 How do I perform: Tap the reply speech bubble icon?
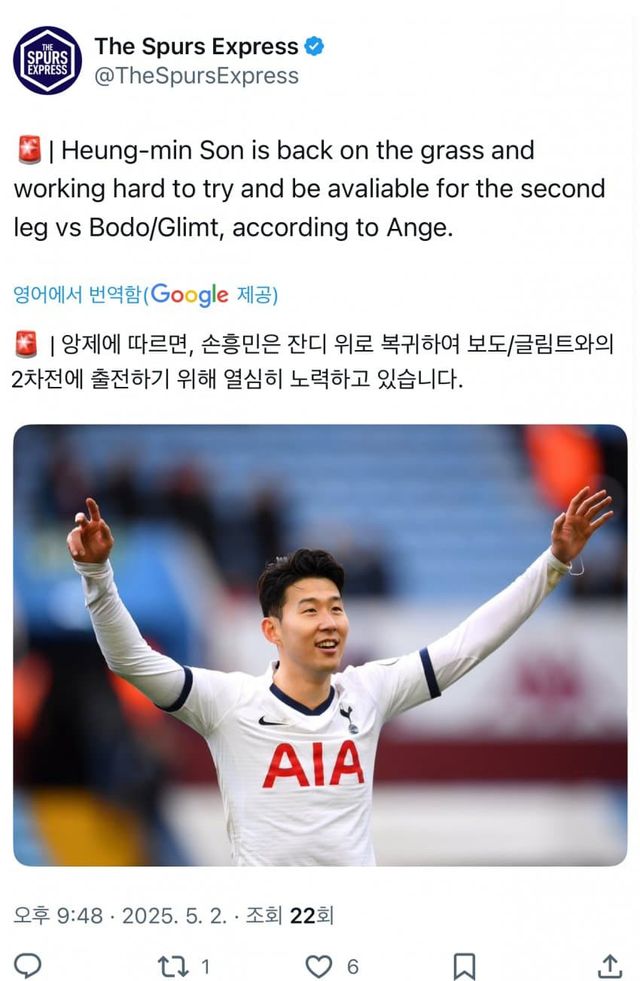pyautogui.click(x=28, y=965)
